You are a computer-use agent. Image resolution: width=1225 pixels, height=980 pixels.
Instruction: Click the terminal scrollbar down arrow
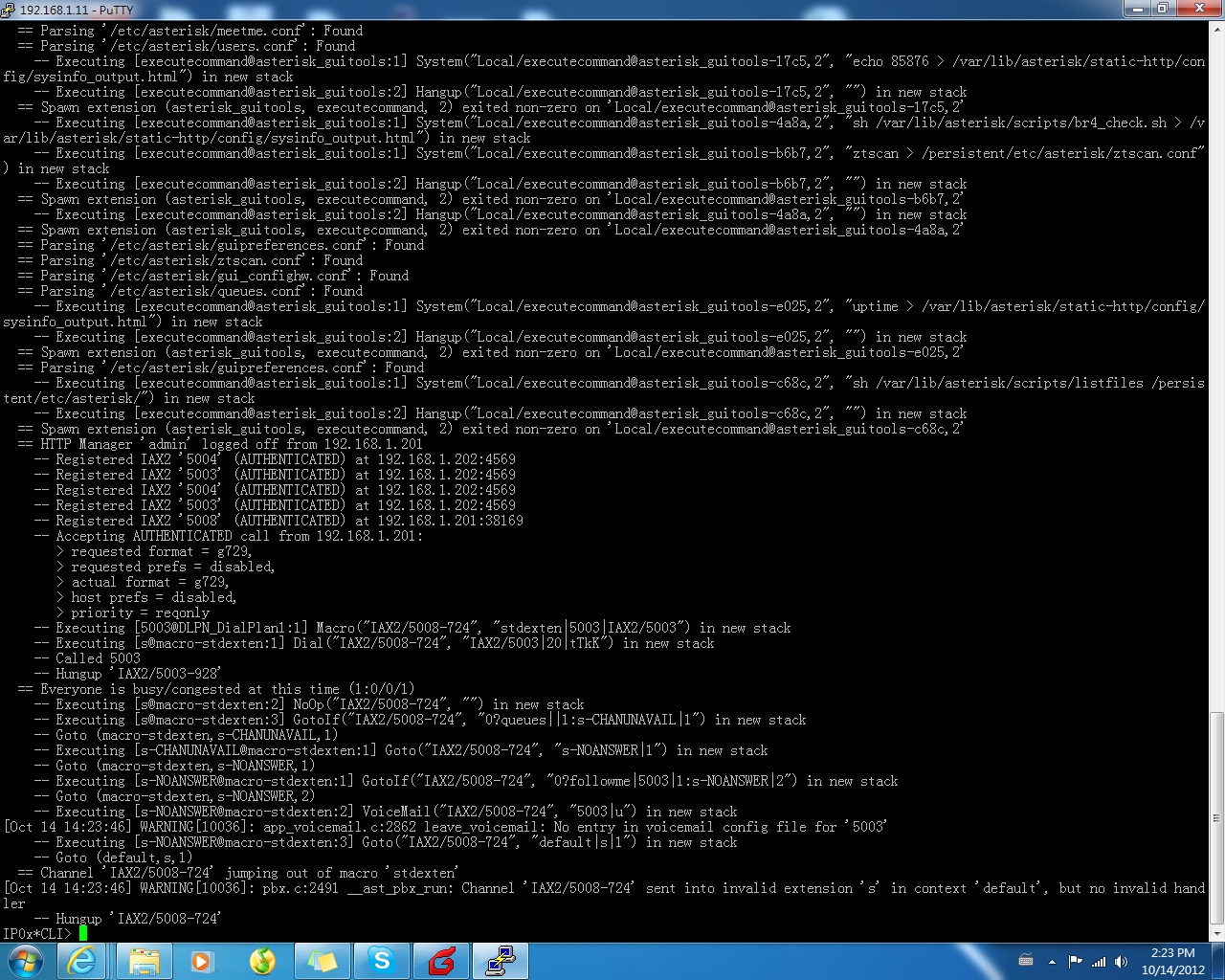1217,934
